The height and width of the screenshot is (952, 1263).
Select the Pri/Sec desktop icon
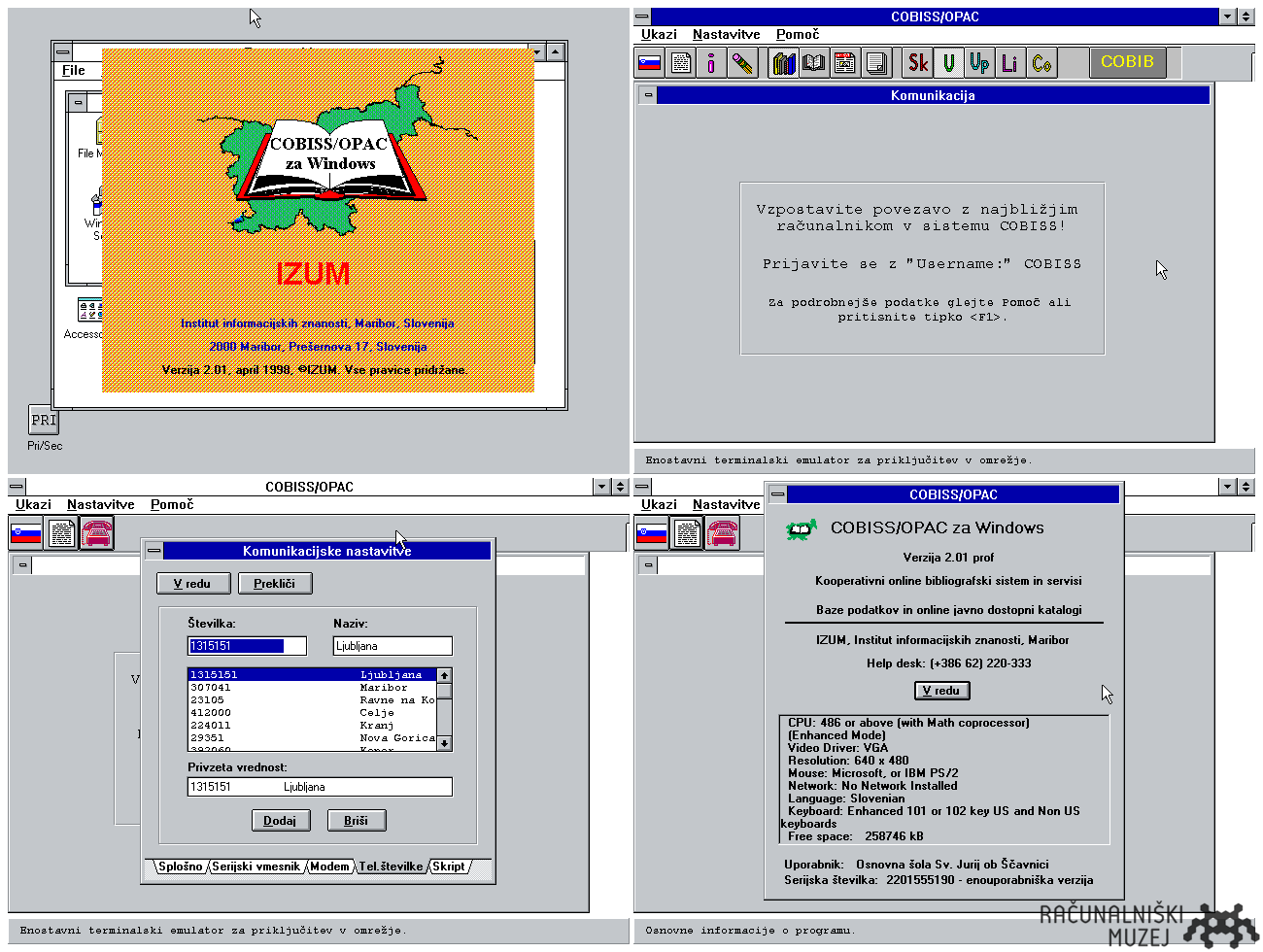pos(44,421)
